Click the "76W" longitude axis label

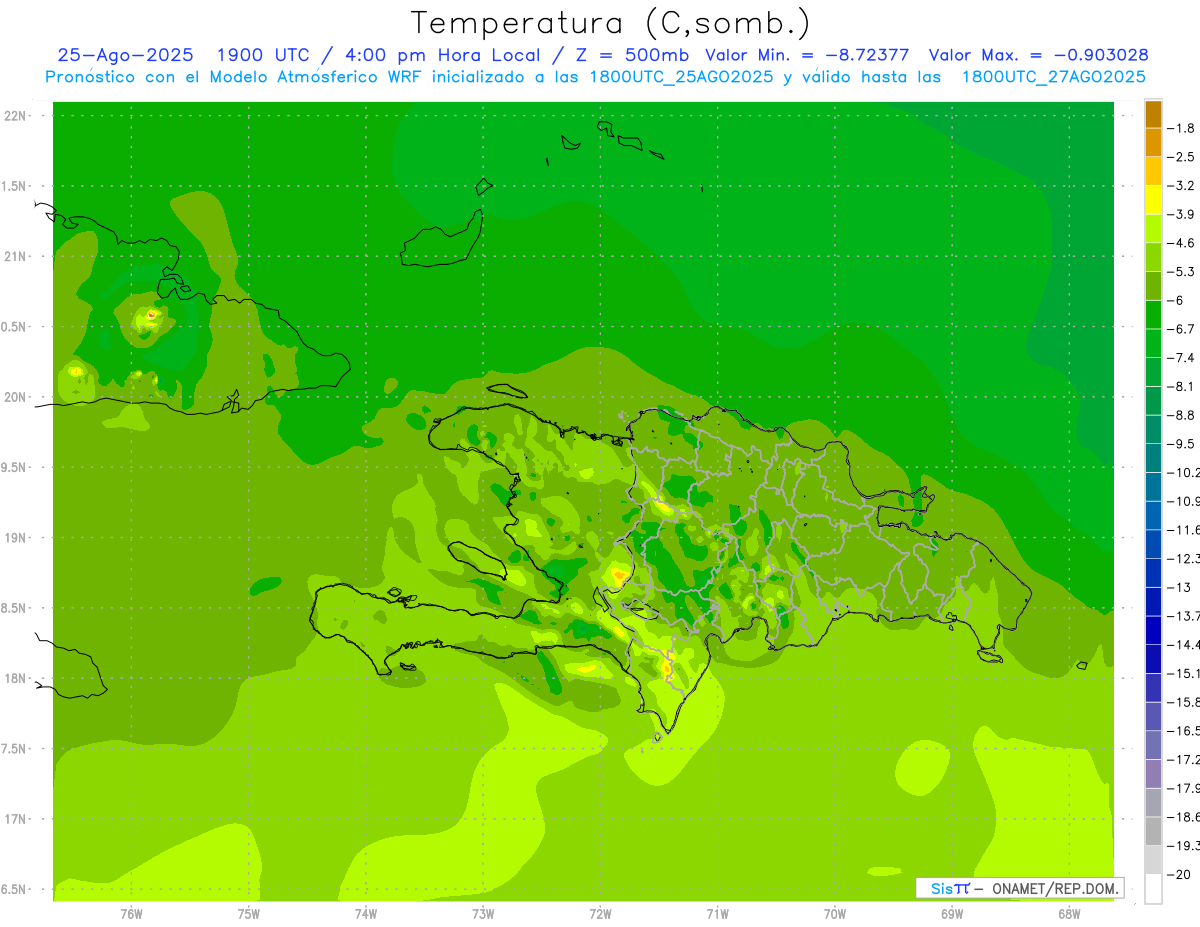131,914
